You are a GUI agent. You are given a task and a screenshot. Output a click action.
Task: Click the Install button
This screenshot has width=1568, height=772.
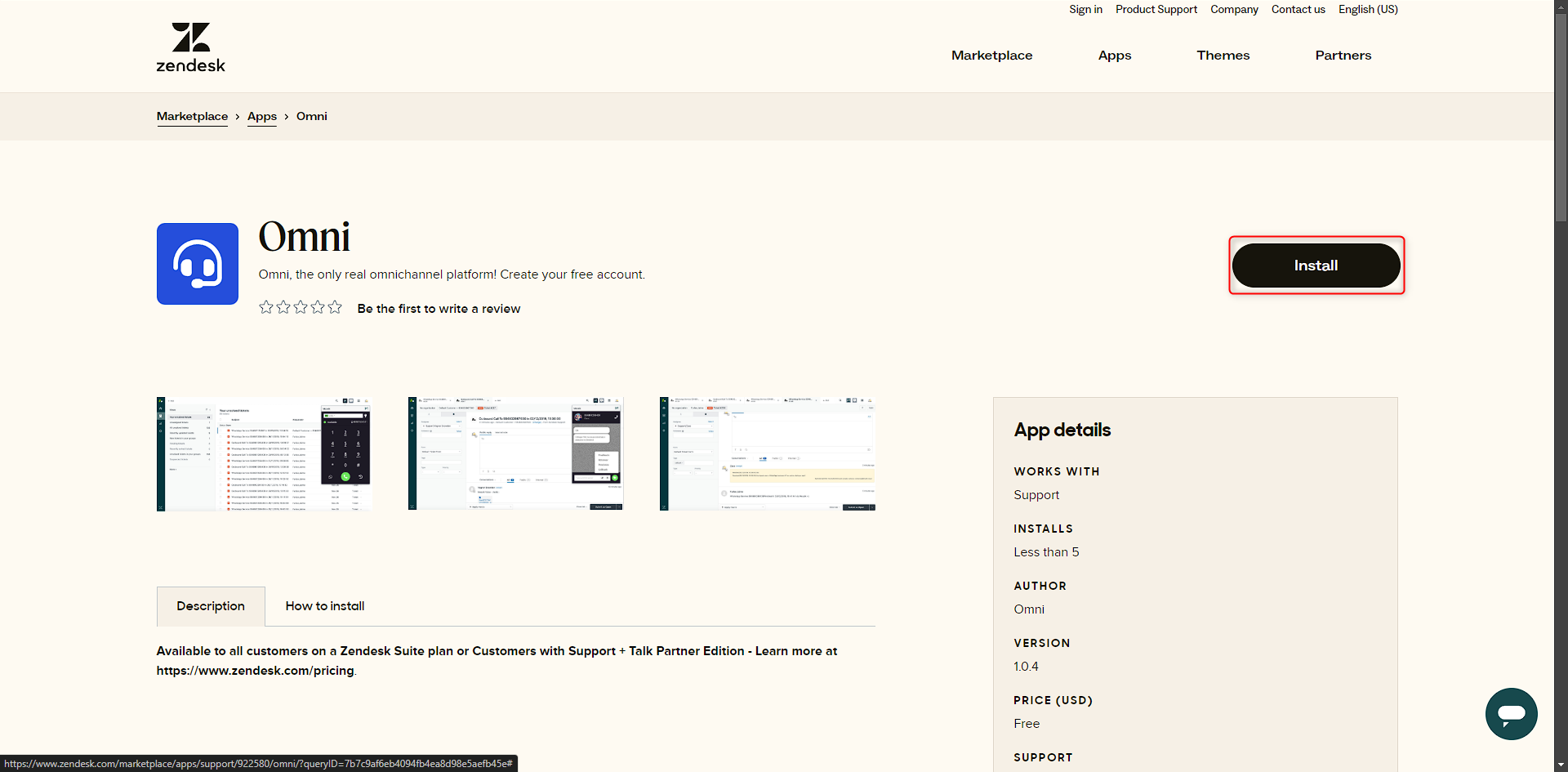1316,266
